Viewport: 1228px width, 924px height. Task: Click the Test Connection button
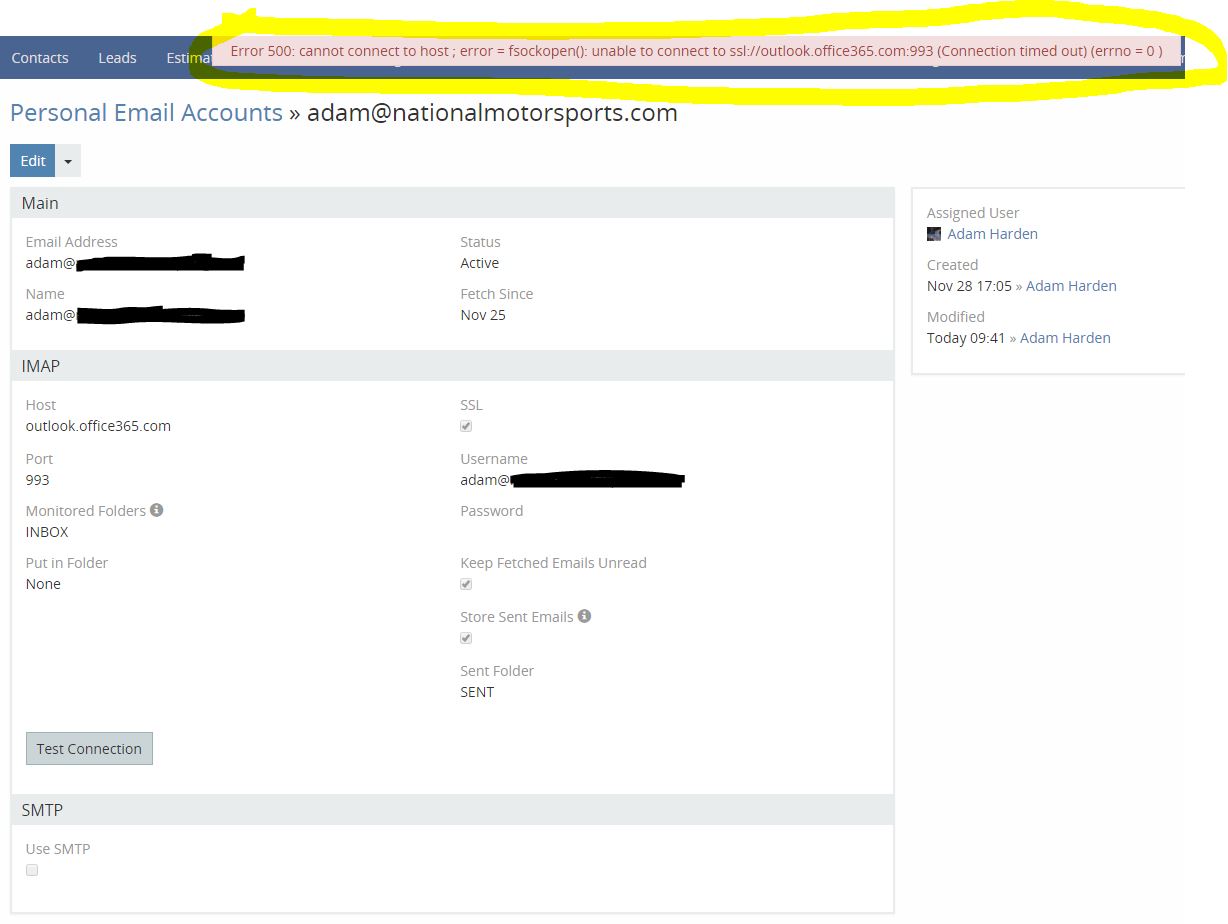pos(89,749)
